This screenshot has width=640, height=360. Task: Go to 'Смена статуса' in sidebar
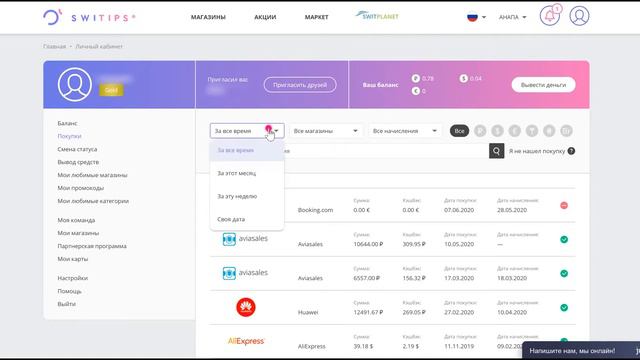click(77, 149)
